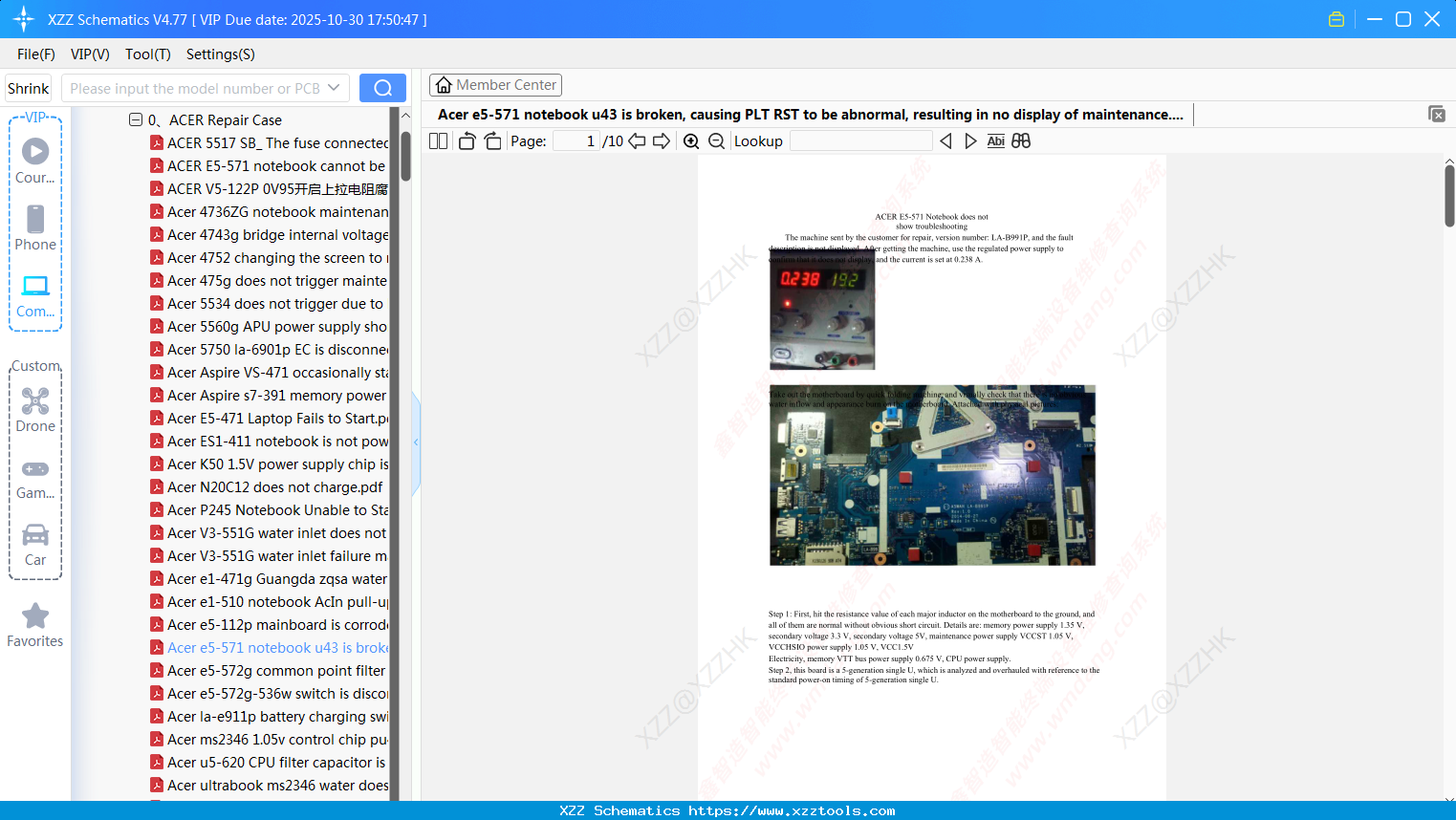Rotate the document clockwise

click(492, 141)
